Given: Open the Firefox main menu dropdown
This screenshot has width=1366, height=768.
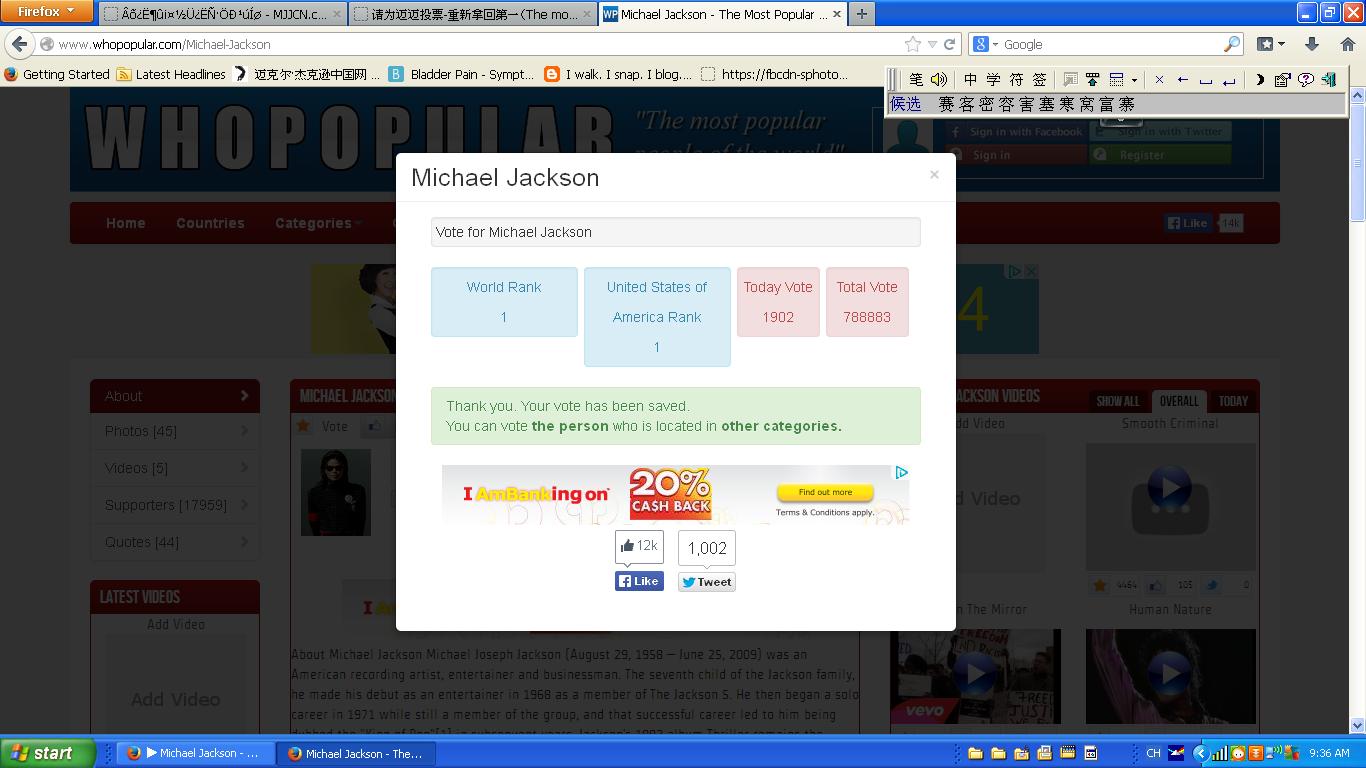Looking at the screenshot, I should [x=46, y=12].
